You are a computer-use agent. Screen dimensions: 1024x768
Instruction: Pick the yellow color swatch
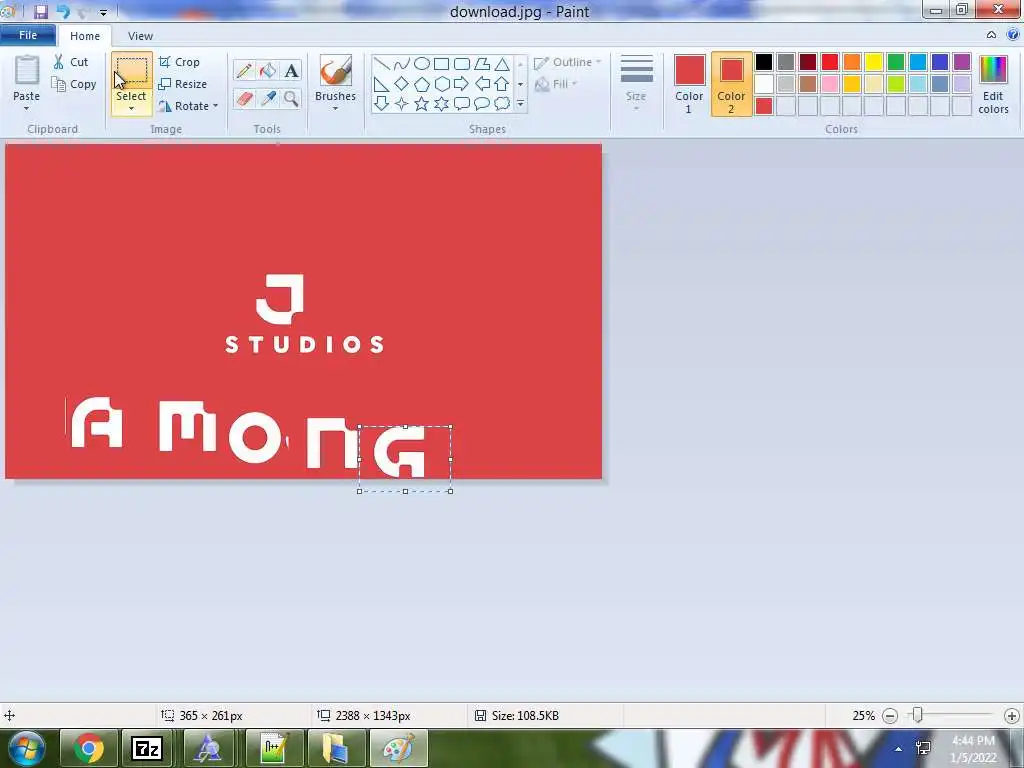pyautogui.click(x=874, y=62)
